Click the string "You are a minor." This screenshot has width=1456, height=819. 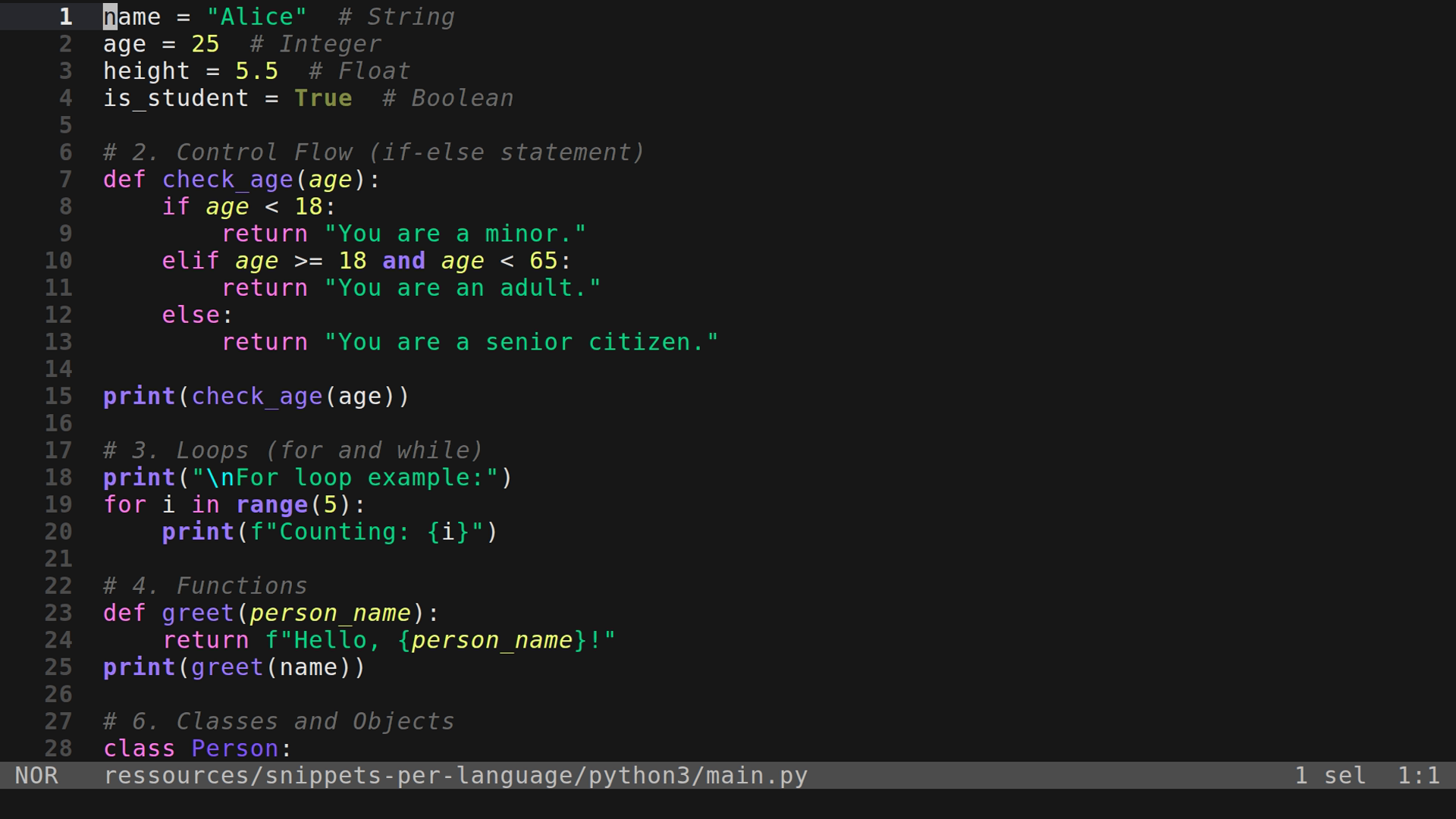point(455,234)
